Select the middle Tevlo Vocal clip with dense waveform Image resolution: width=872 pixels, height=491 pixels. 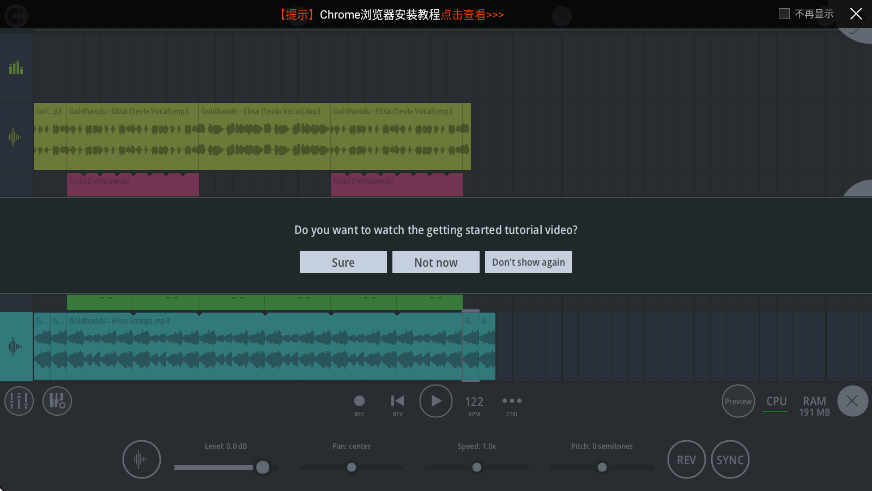tap(264, 136)
